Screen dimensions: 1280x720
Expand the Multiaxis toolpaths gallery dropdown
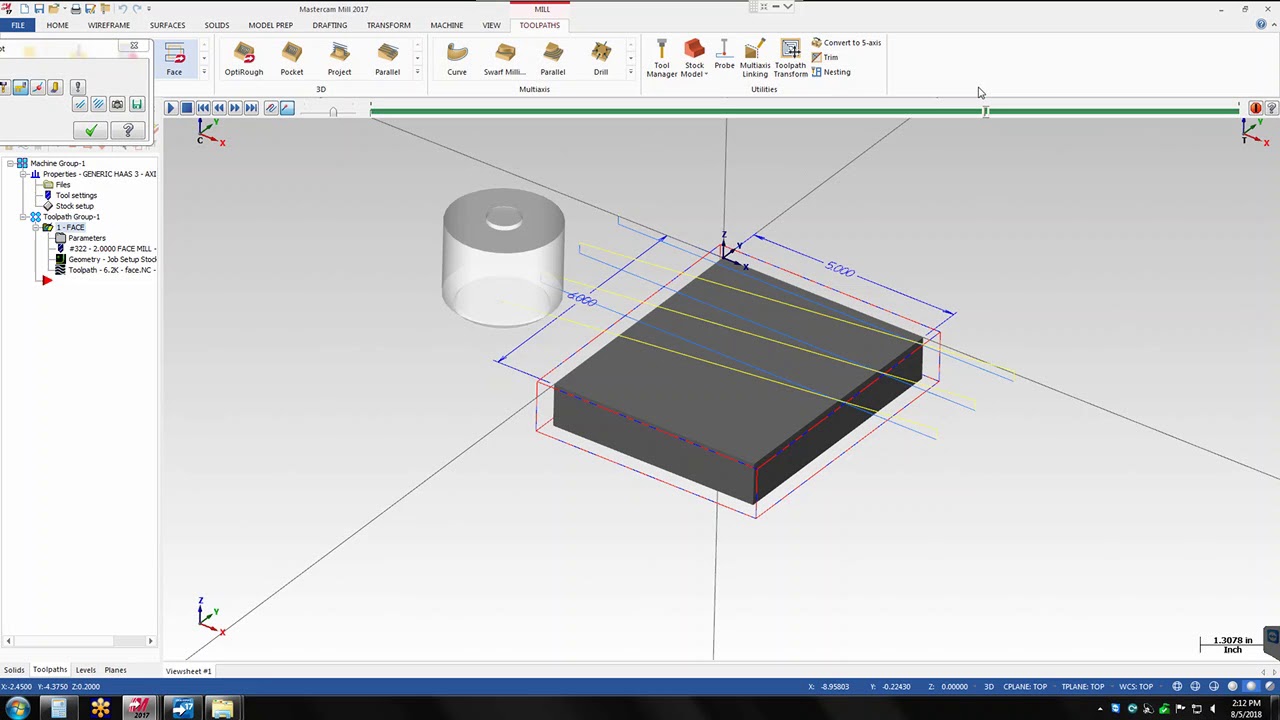630,72
